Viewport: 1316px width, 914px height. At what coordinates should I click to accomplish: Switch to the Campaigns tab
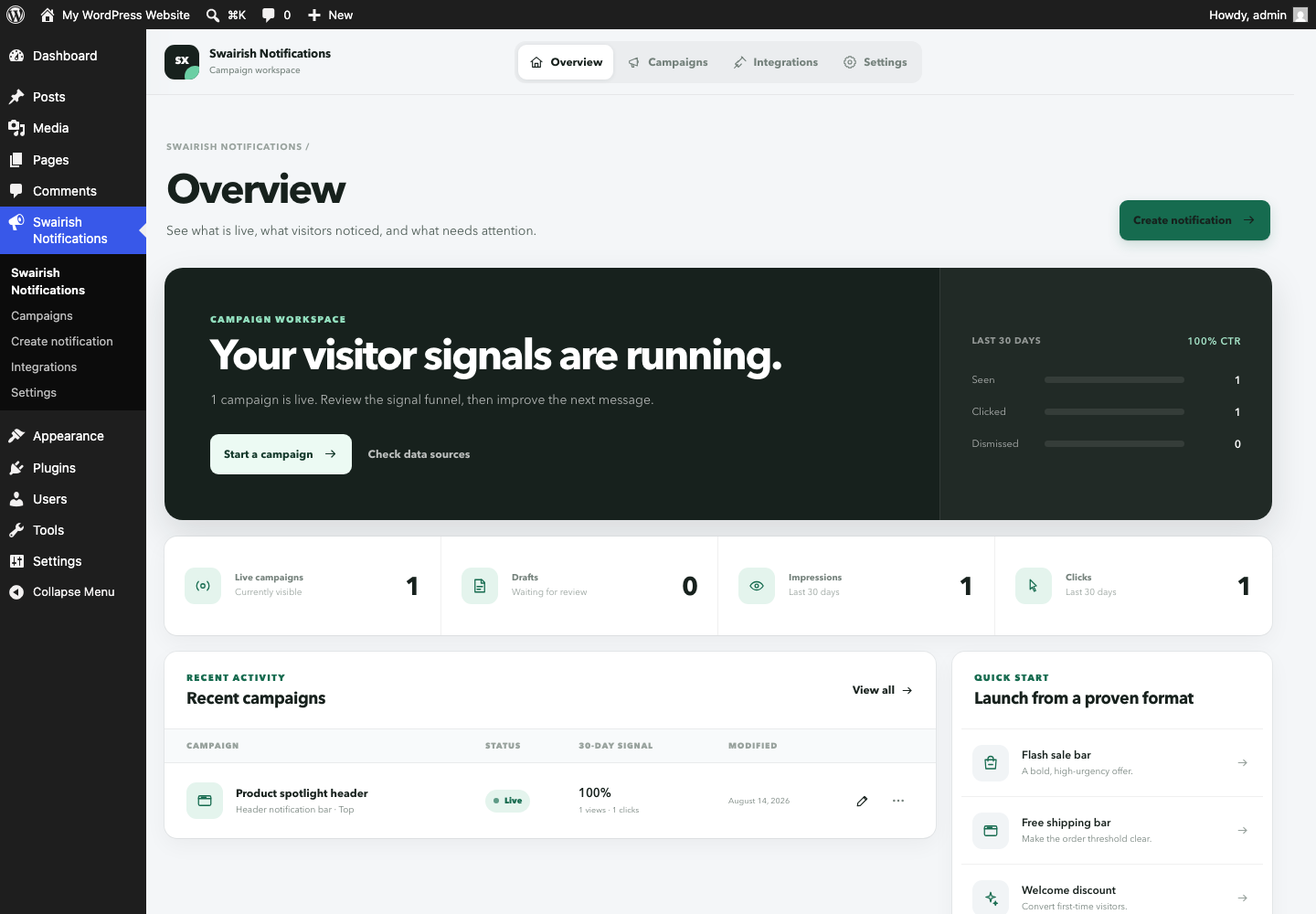point(668,62)
